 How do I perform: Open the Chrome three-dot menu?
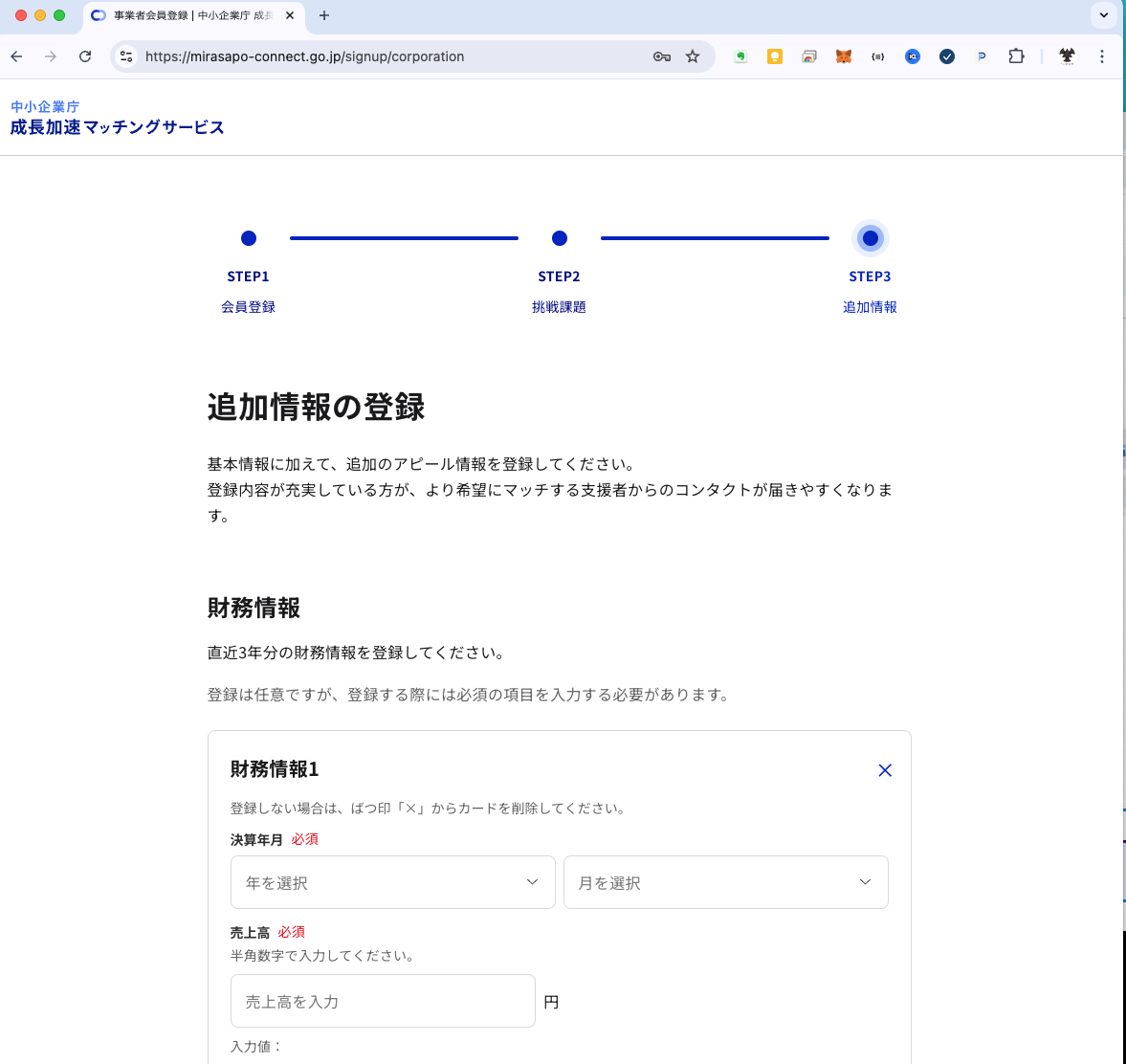pos(1102,56)
